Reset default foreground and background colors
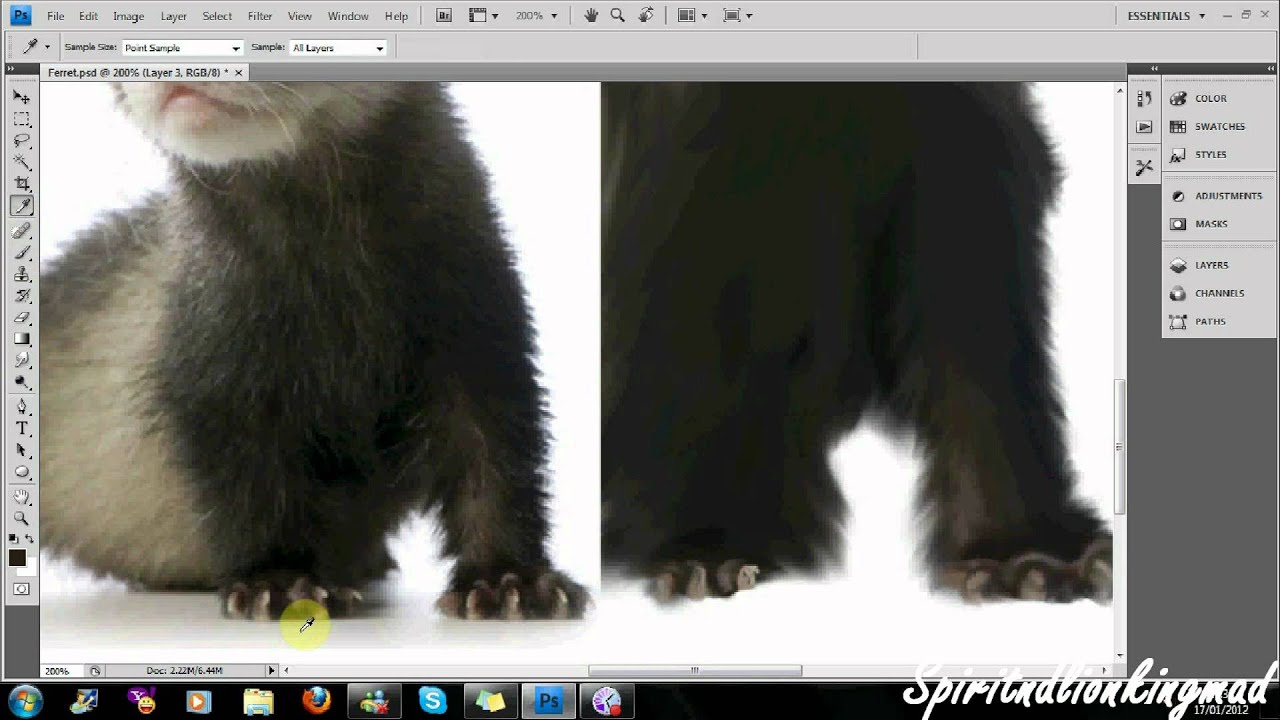This screenshot has height=720, width=1280. [x=13, y=540]
